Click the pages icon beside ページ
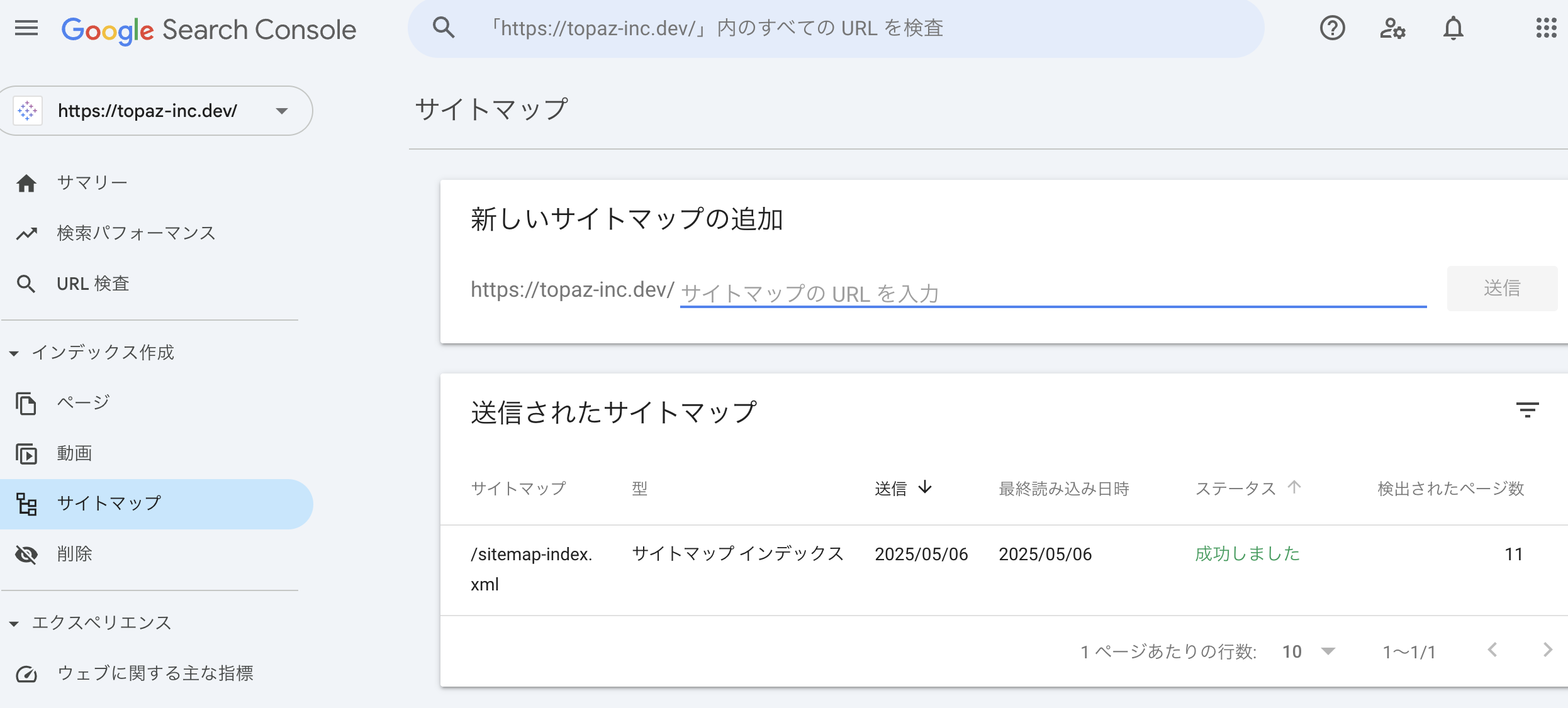 (26, 403)
